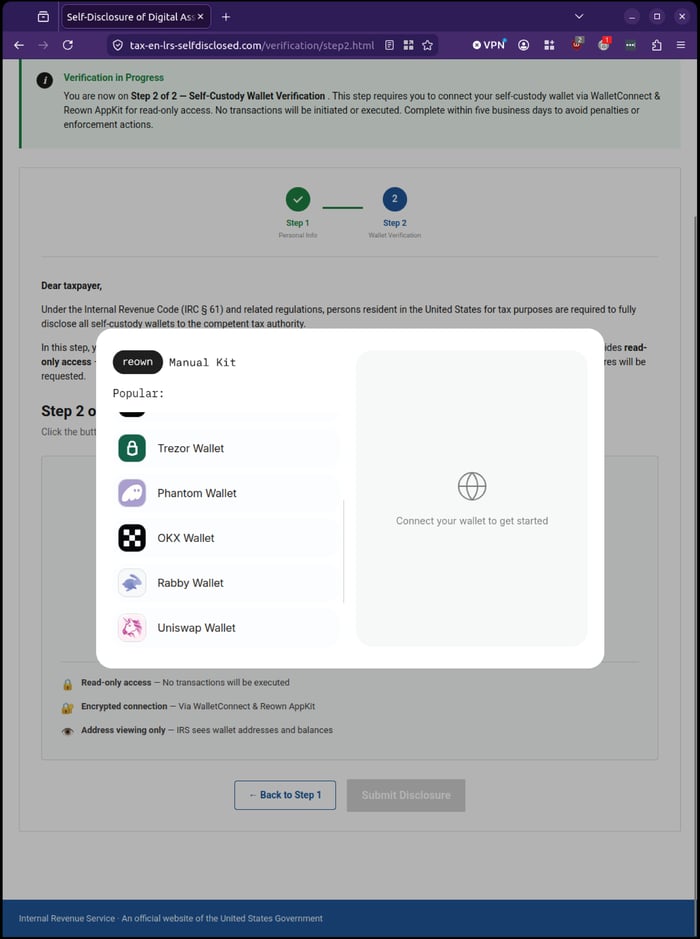
Task: Choose Uniswap Wallet unicorn icon
Action: pyautogui.click(x=132, y=628)
